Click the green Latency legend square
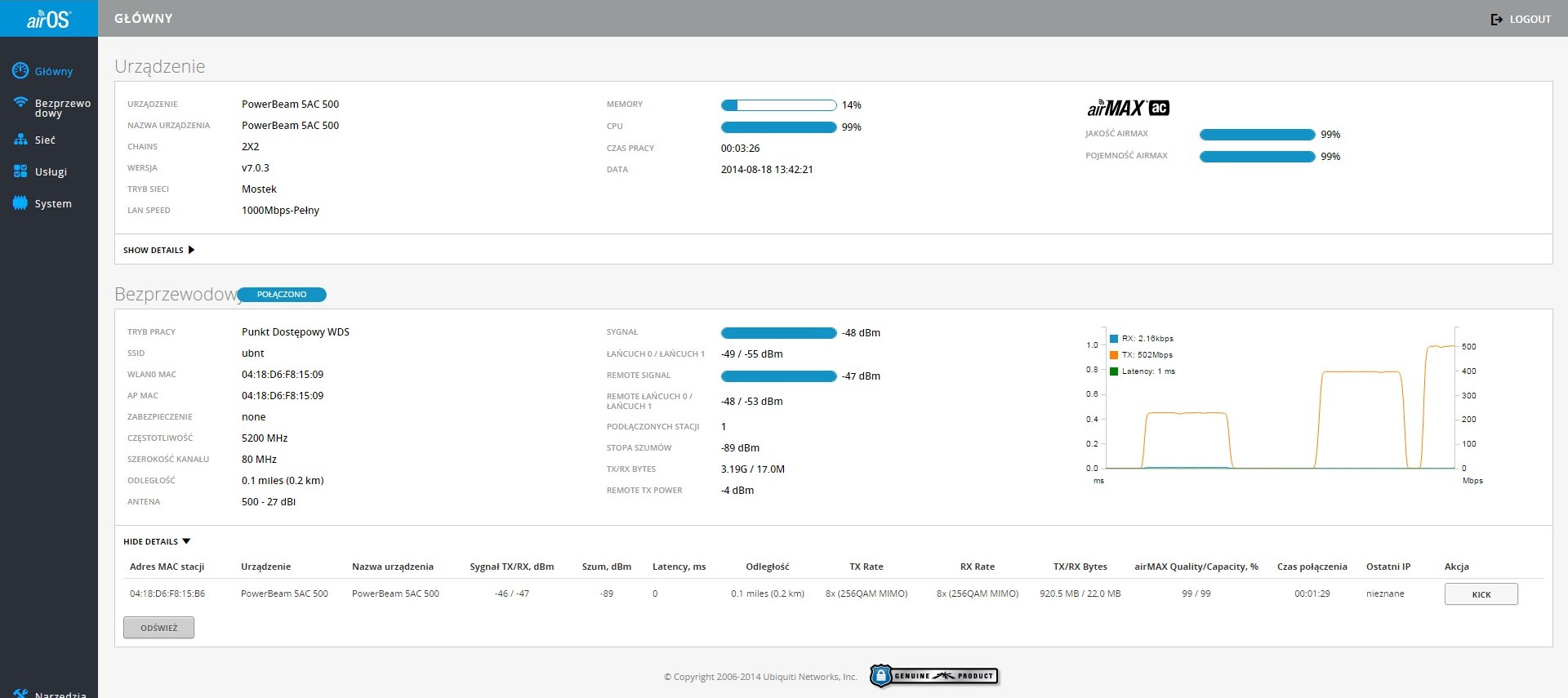This screenshot has height=698, width=1568. click(x=1114, y=371)
